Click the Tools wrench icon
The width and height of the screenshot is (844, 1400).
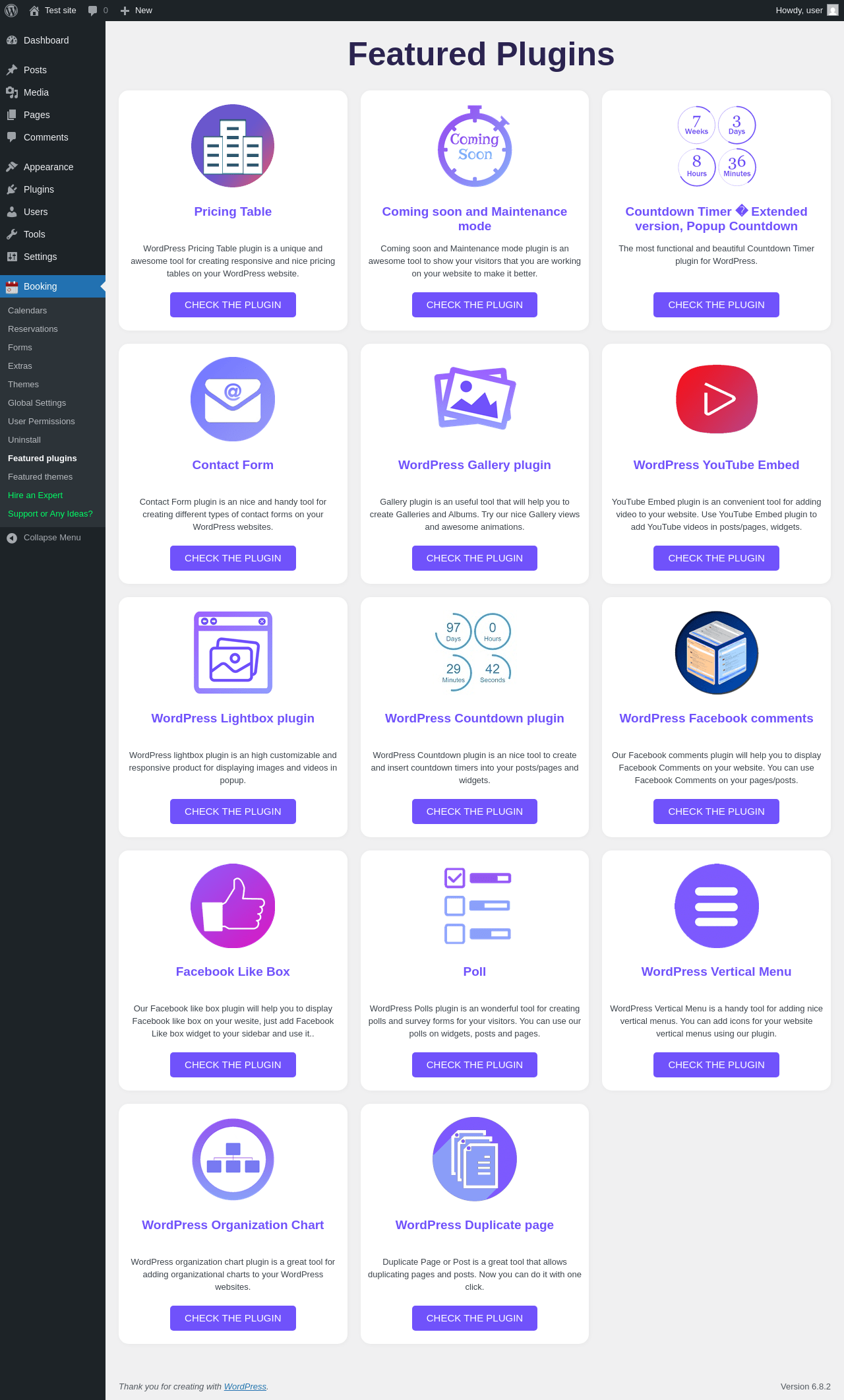tap(12, 234)
